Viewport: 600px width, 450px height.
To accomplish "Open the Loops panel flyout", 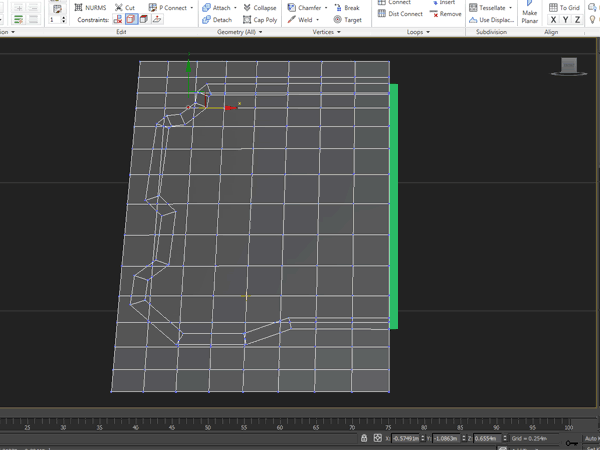I will tap(416, 32).
